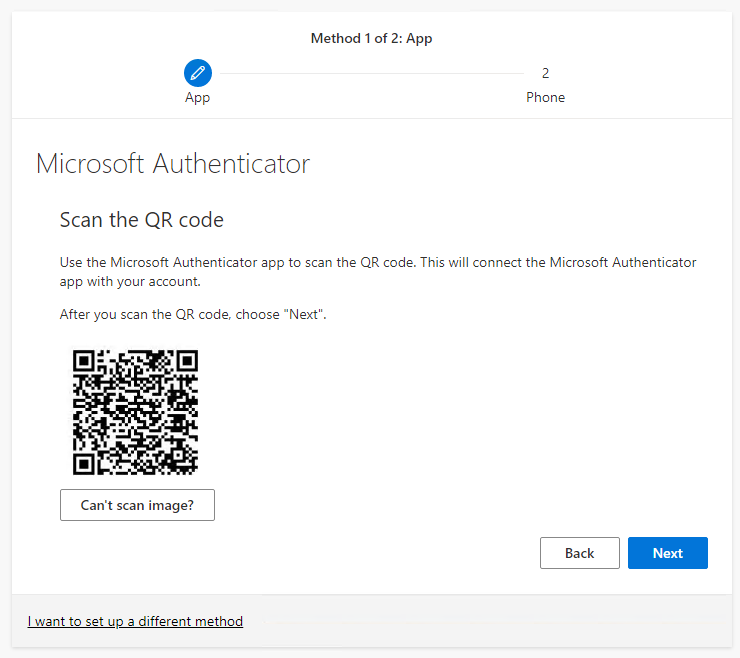Click the "App" label under the pencil icon
Viewport: 740px width, 658px height.
(197, 98)
